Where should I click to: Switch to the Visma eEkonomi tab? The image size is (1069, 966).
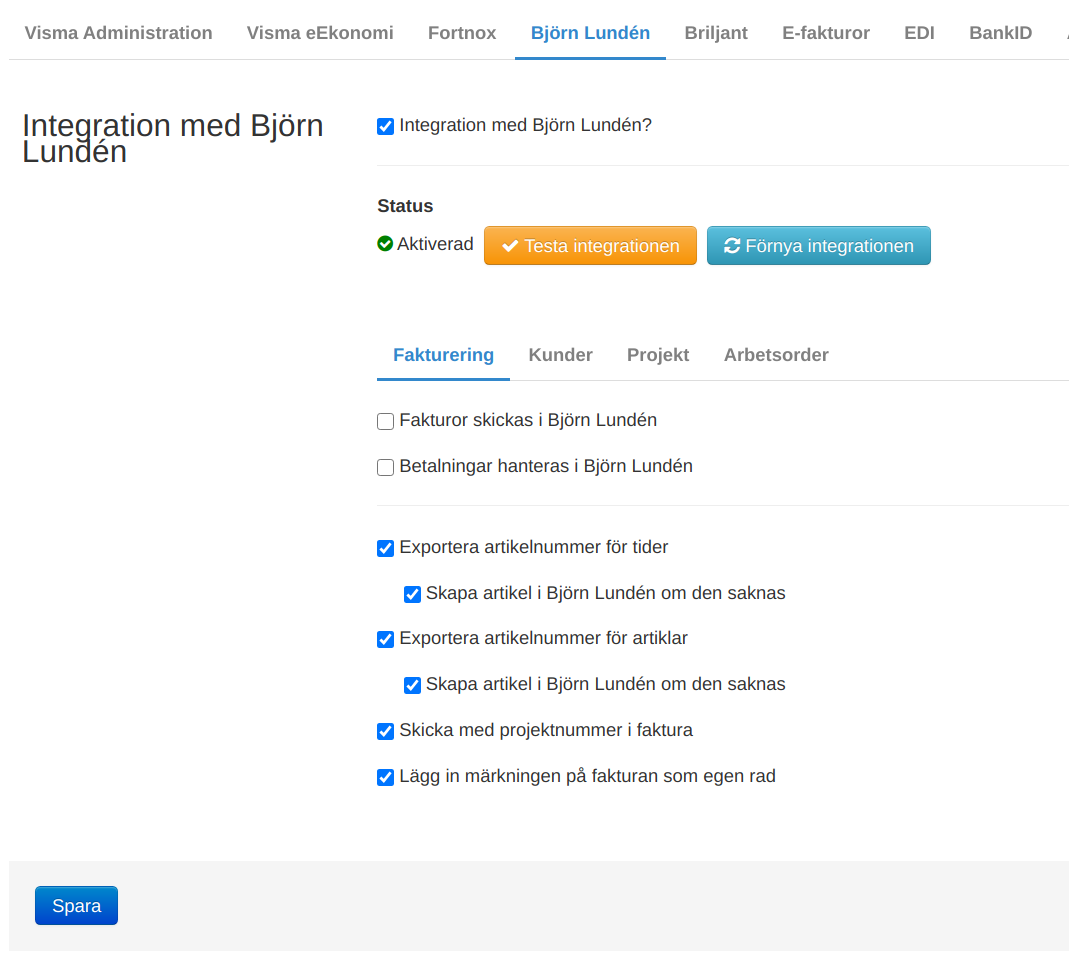(320, 33)
